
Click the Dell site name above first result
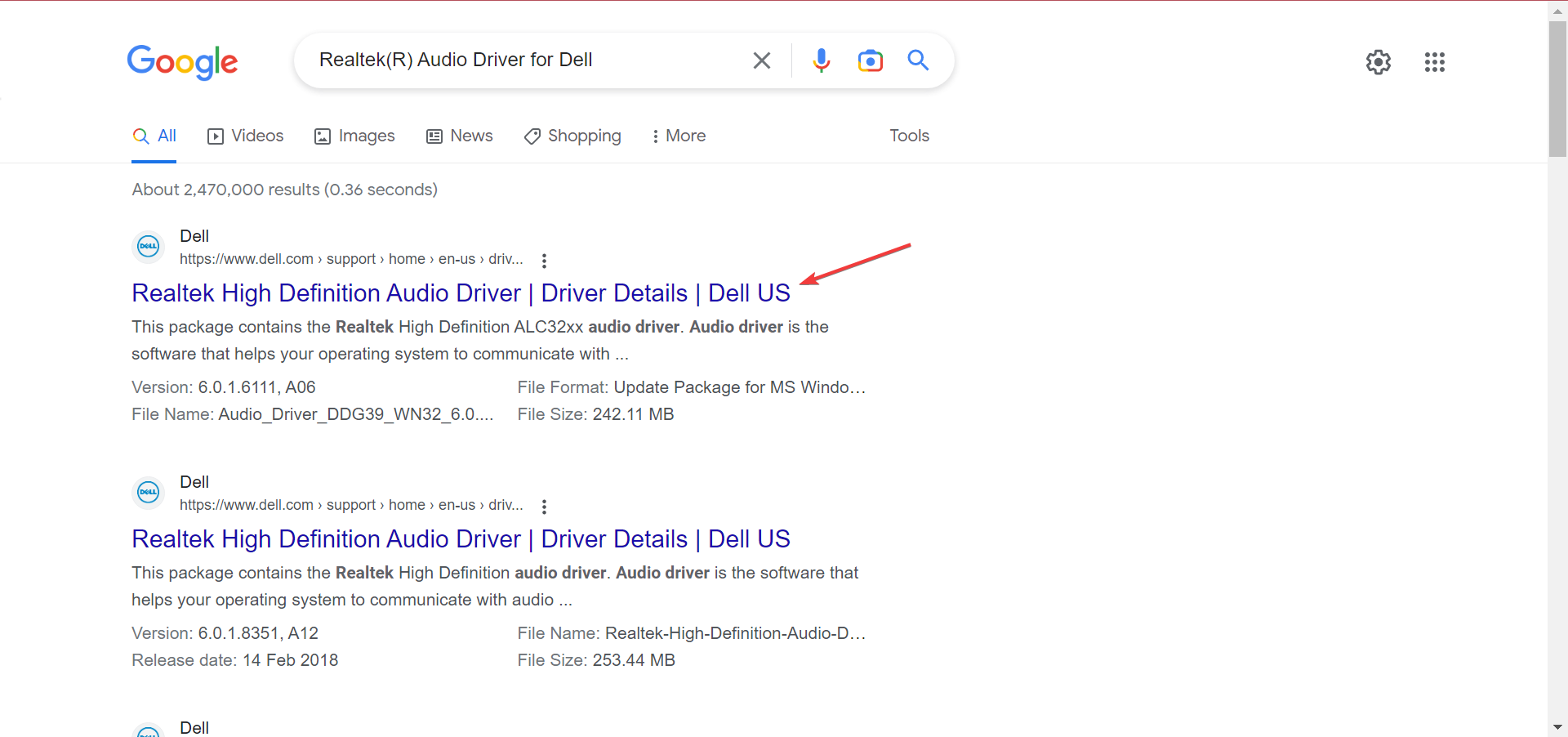(194, 236)
